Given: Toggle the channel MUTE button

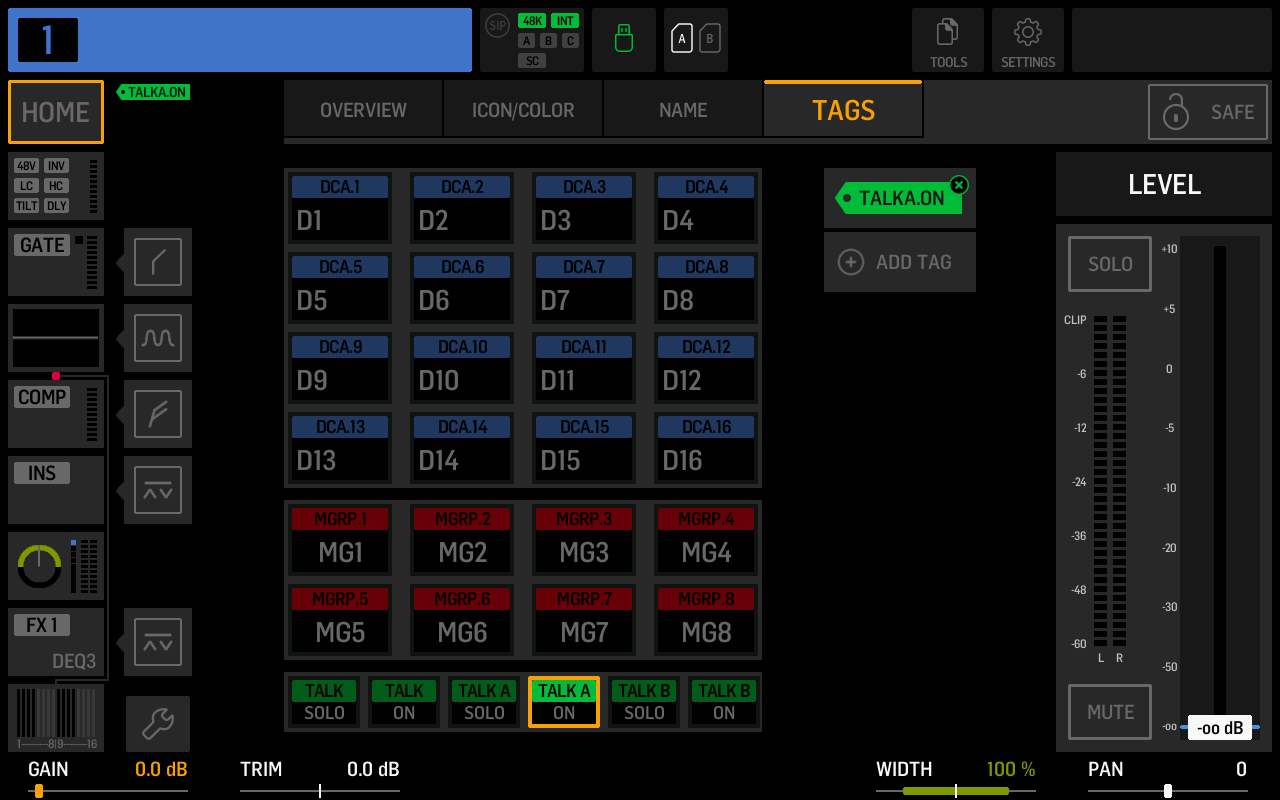Looking at the screenshot, I should pos(1110,712).
